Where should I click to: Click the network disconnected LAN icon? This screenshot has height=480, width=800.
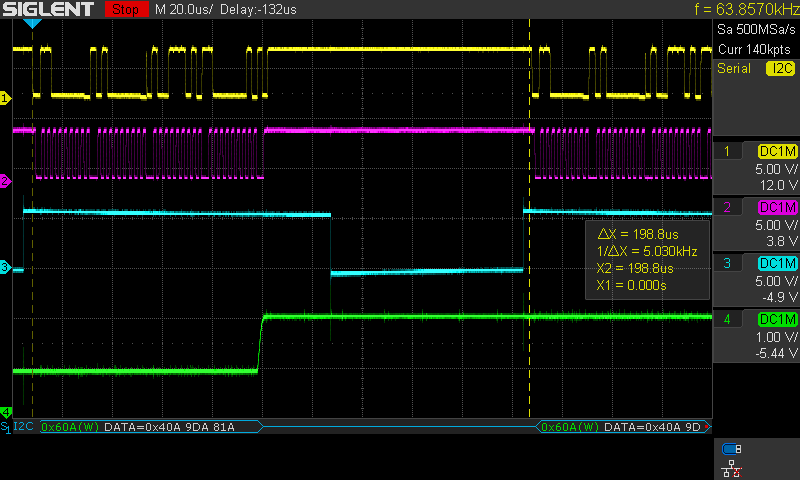click(x=732, y=468)
